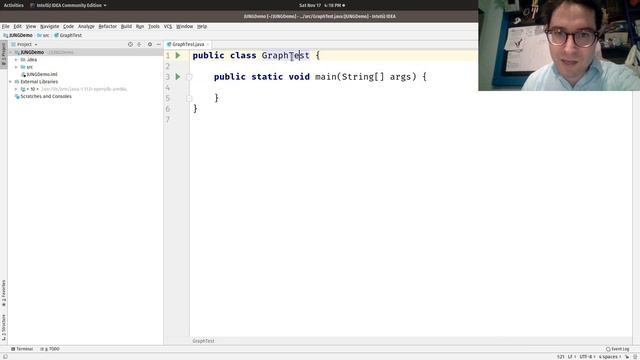Open the Code menu
Screen dimensions: 640x360
point(68,26)
